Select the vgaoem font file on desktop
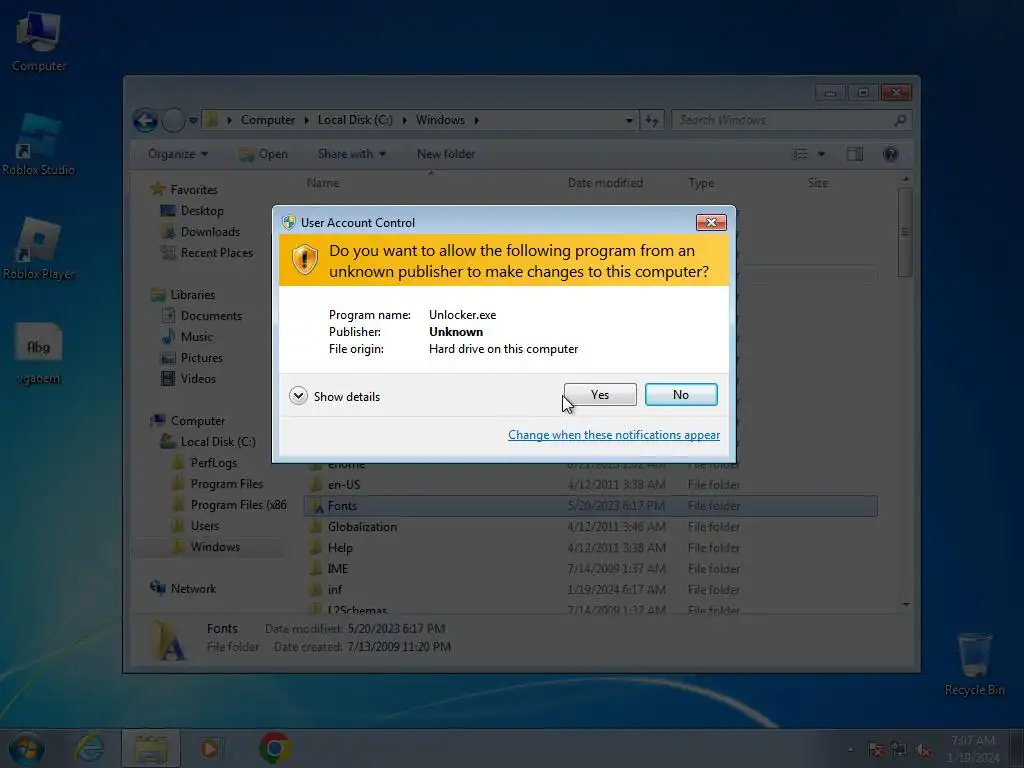Screen dimensions: 1024x768 click(39, 353)
